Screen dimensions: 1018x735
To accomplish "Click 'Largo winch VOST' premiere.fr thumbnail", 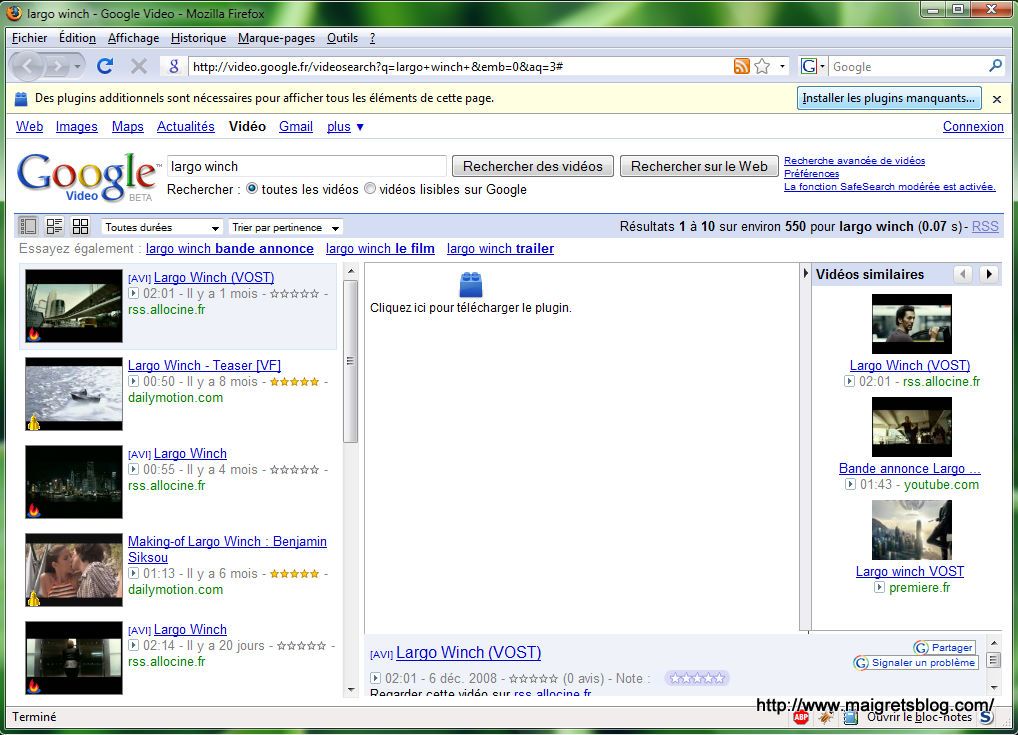I will pyautogui.click(x=912, y=530).
